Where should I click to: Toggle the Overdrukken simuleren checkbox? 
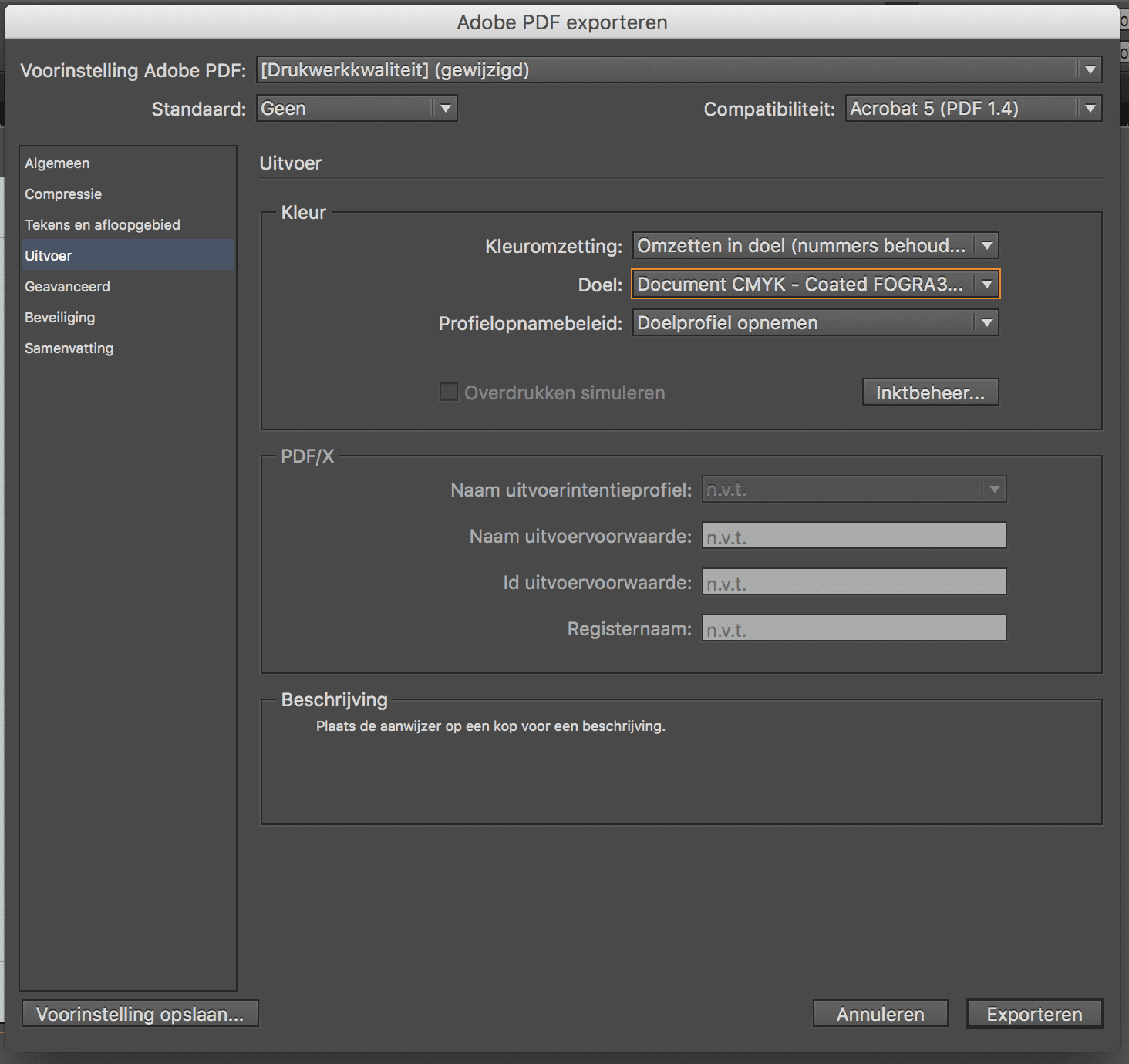coord(448,392)
